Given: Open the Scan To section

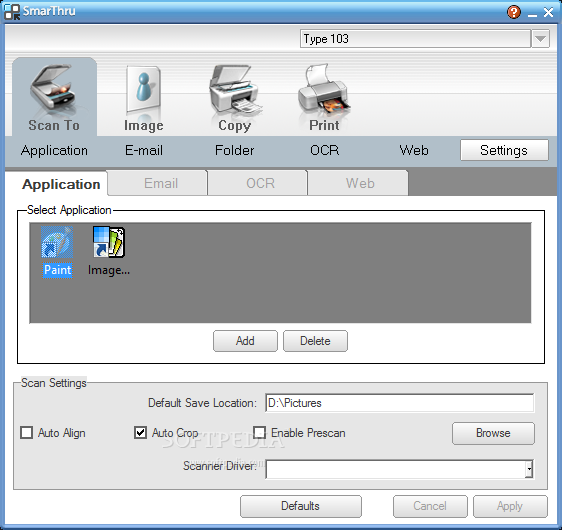Looking at the screenshot, I should 54,97.
